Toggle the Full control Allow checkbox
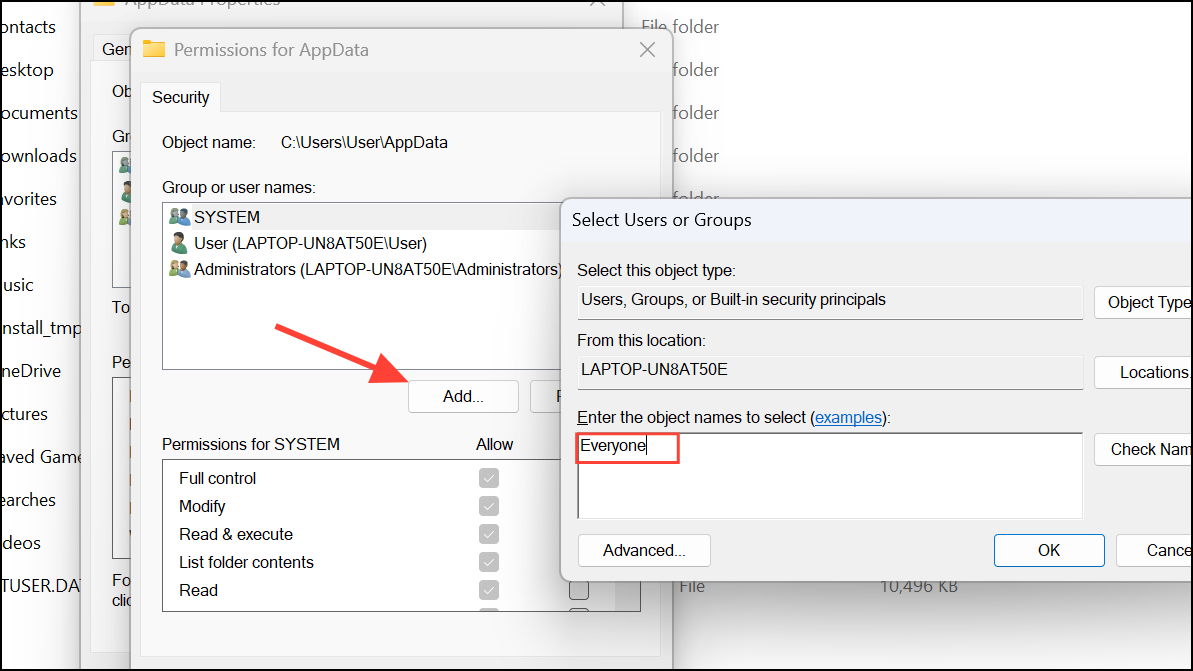The height and width of the screenshot is (671, 1193). tap(488, 478)
